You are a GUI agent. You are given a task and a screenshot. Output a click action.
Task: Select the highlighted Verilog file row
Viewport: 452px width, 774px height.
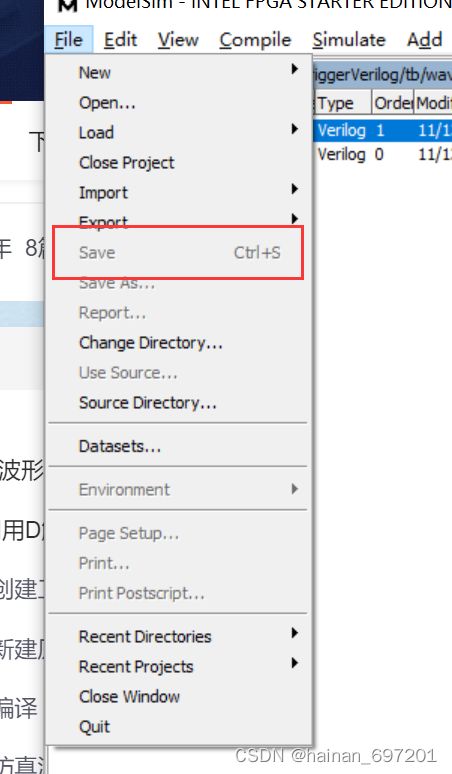click(382, 130)
